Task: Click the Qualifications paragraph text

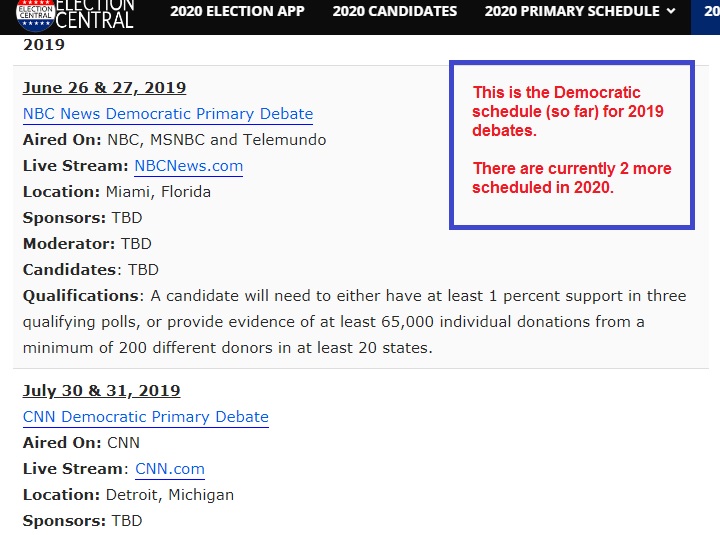Action: coord(354,321)
